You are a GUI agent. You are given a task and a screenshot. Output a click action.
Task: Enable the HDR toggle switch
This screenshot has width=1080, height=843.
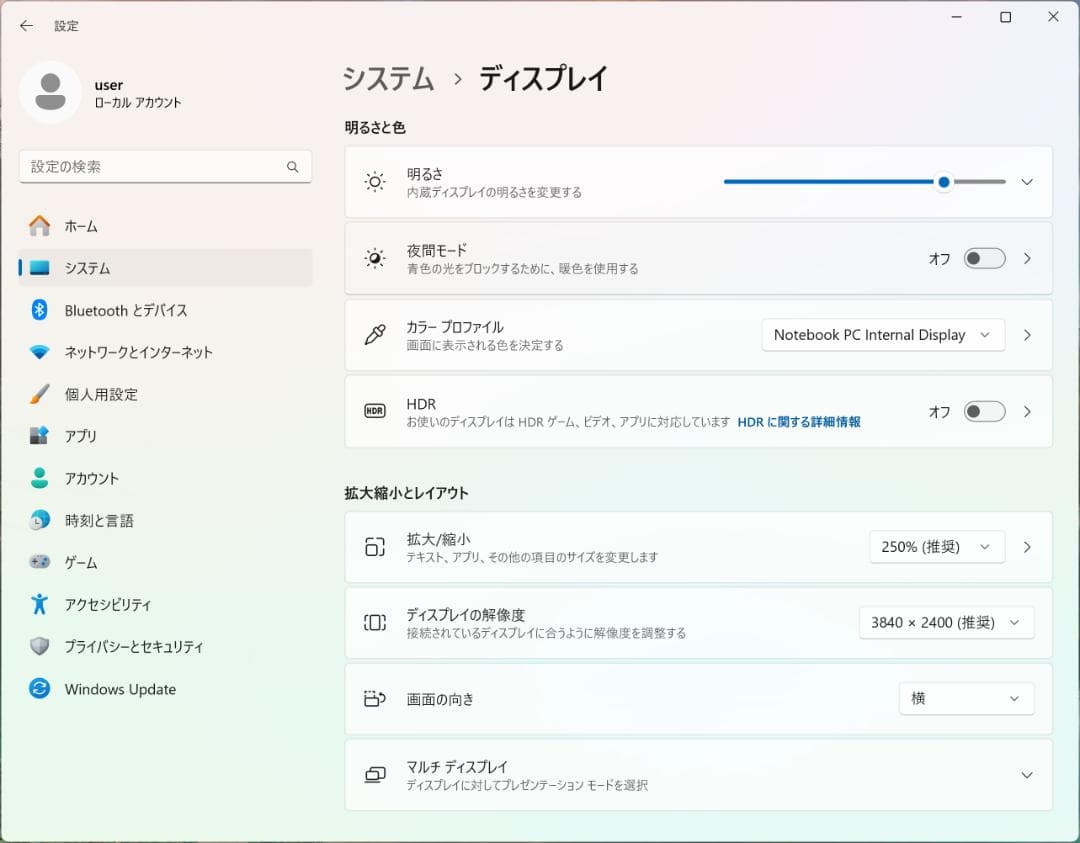[984, 412]
